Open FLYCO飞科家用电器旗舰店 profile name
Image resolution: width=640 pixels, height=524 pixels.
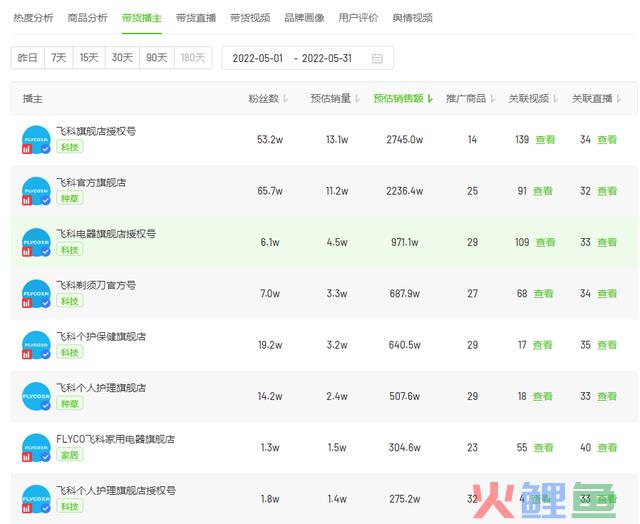116,440
